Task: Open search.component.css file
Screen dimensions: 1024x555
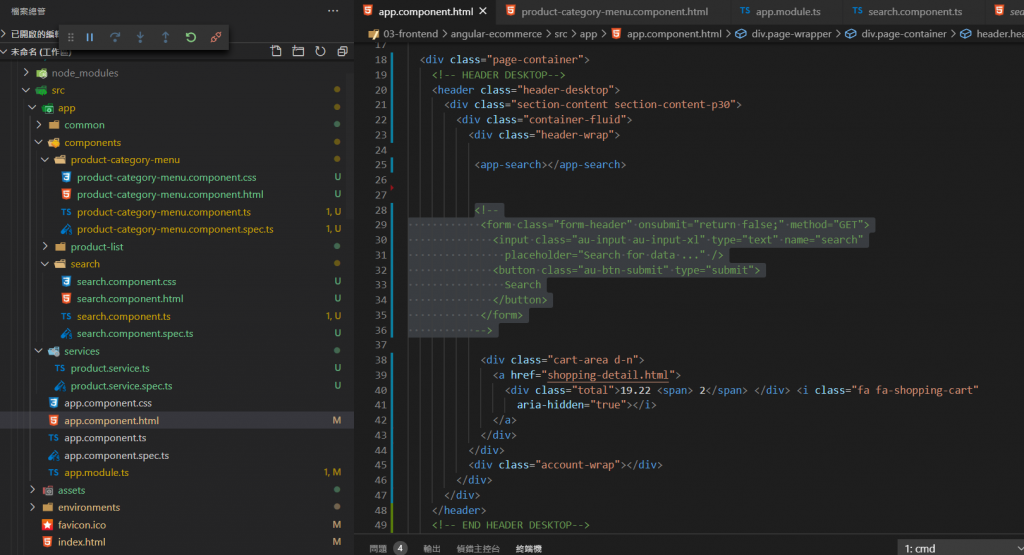Action: tap(126, 281)
